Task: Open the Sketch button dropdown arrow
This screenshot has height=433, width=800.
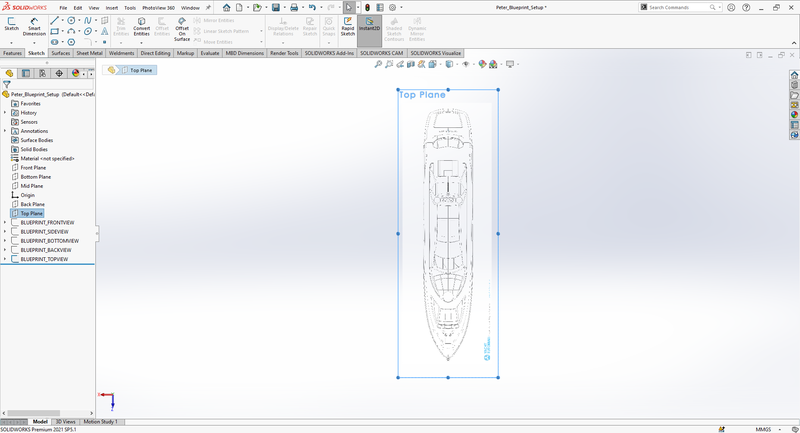Action: (11, 42)
